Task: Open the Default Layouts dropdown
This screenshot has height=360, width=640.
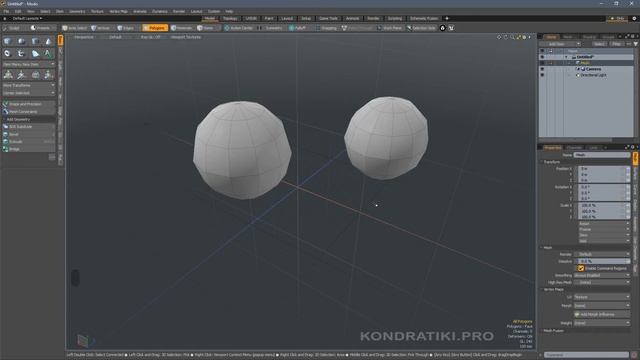Action: coord(27,18)
